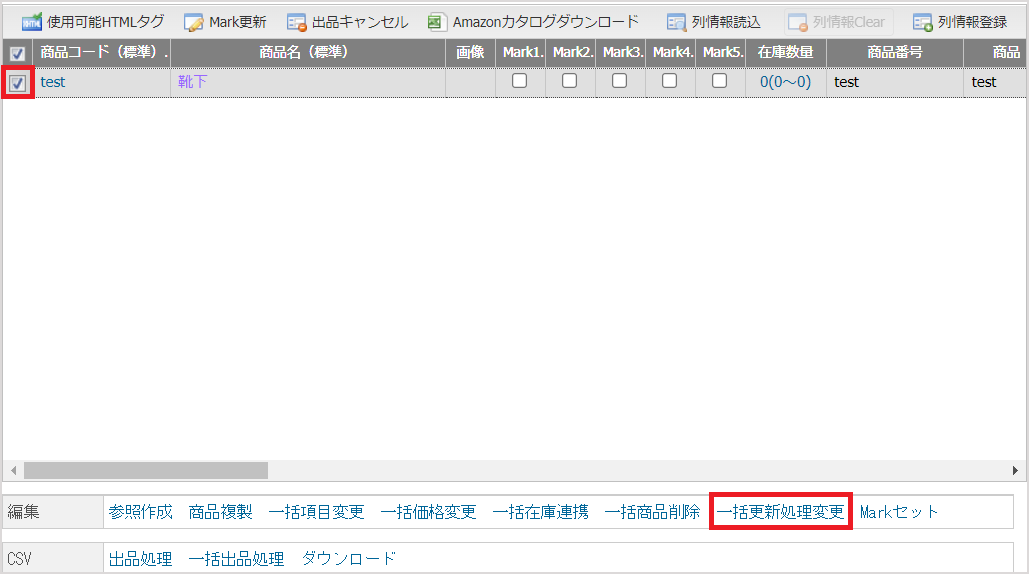Click 参照作成 edit link

tap(140, 512)
